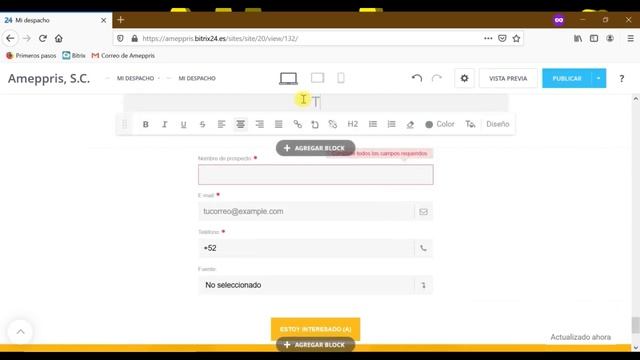
Task: Go back in the browser
Action: [10, 38]
